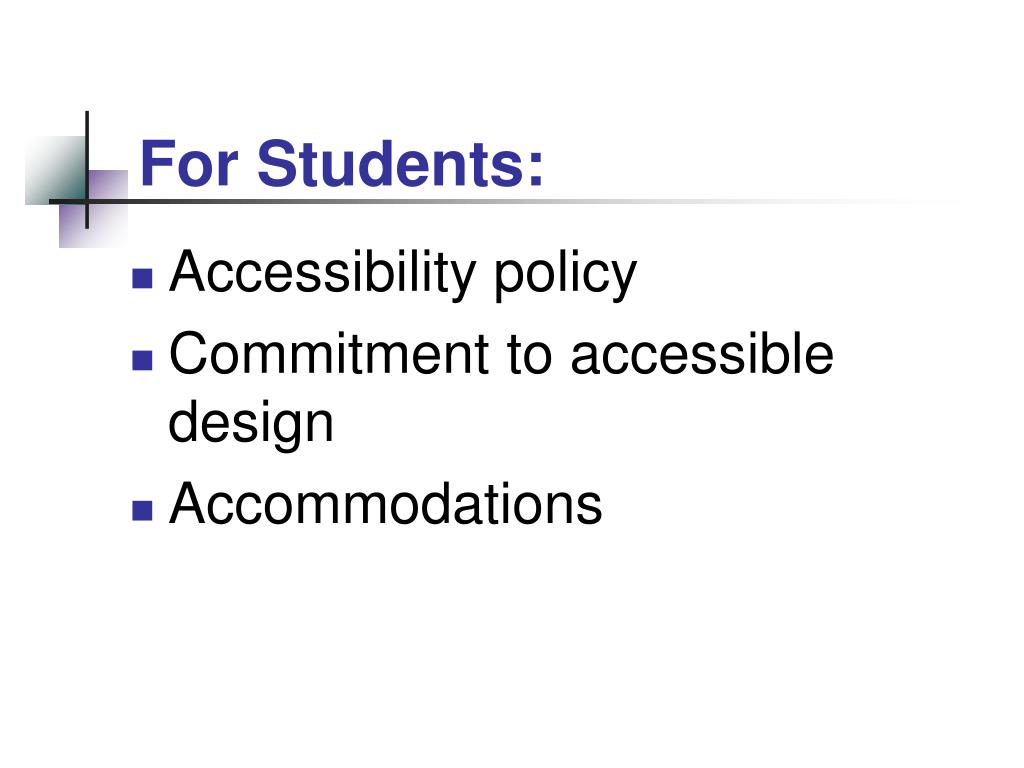This screenshot has height=768, width=1024.
Task: Click the word Students: in the title
Action: tap(400, 163)
